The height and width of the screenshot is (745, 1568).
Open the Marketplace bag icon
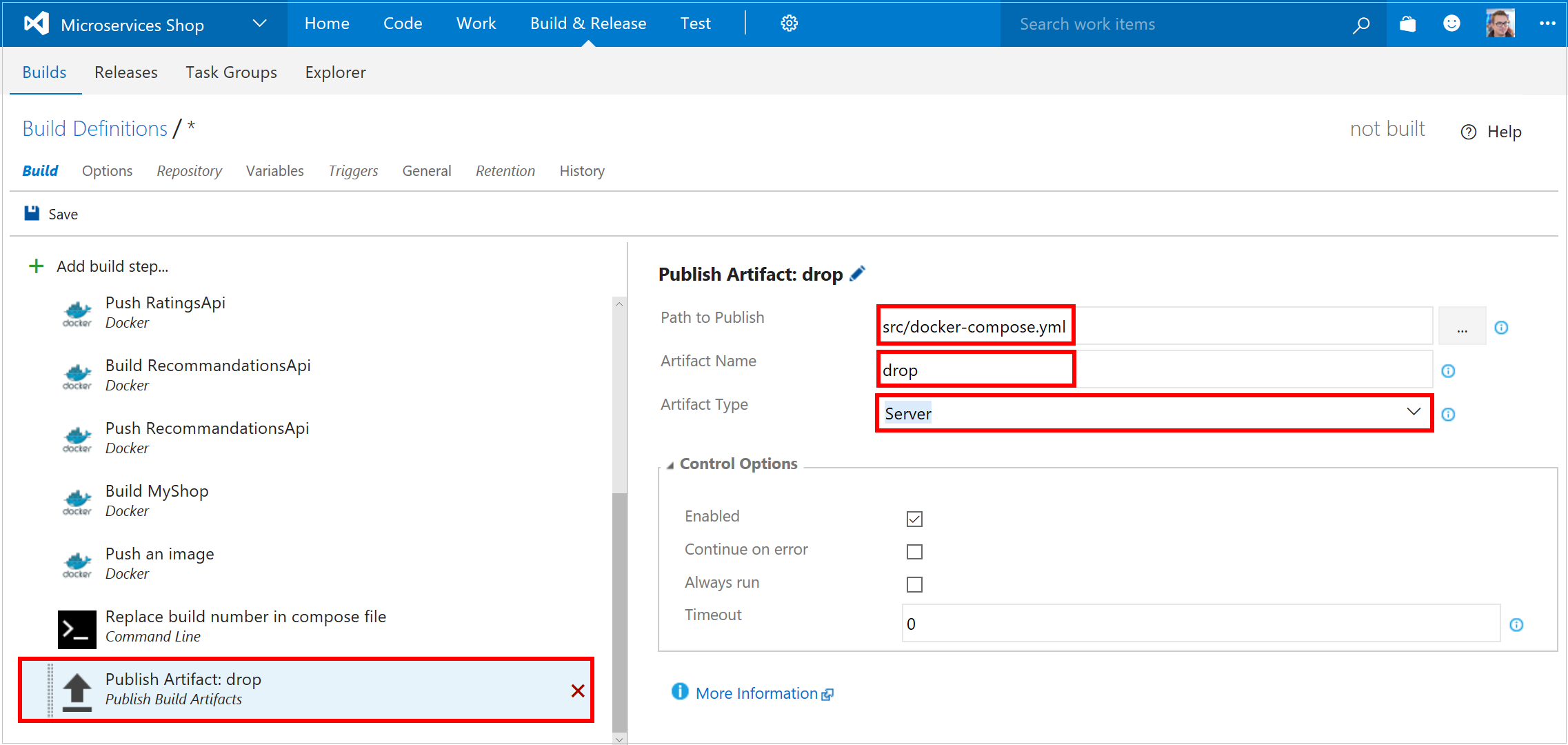(x=1407, y=23)
